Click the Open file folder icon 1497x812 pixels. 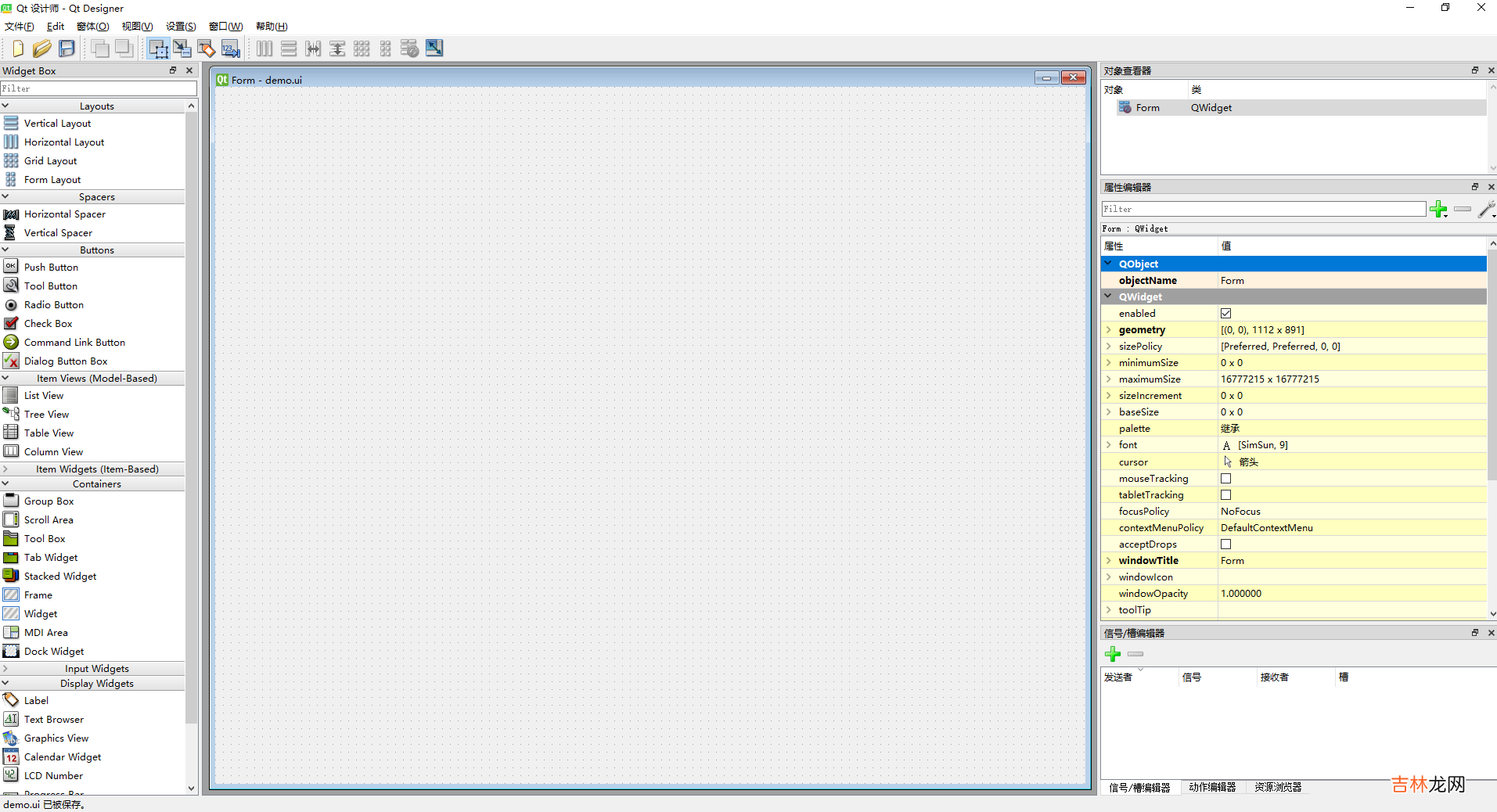(x=42, y=49)
